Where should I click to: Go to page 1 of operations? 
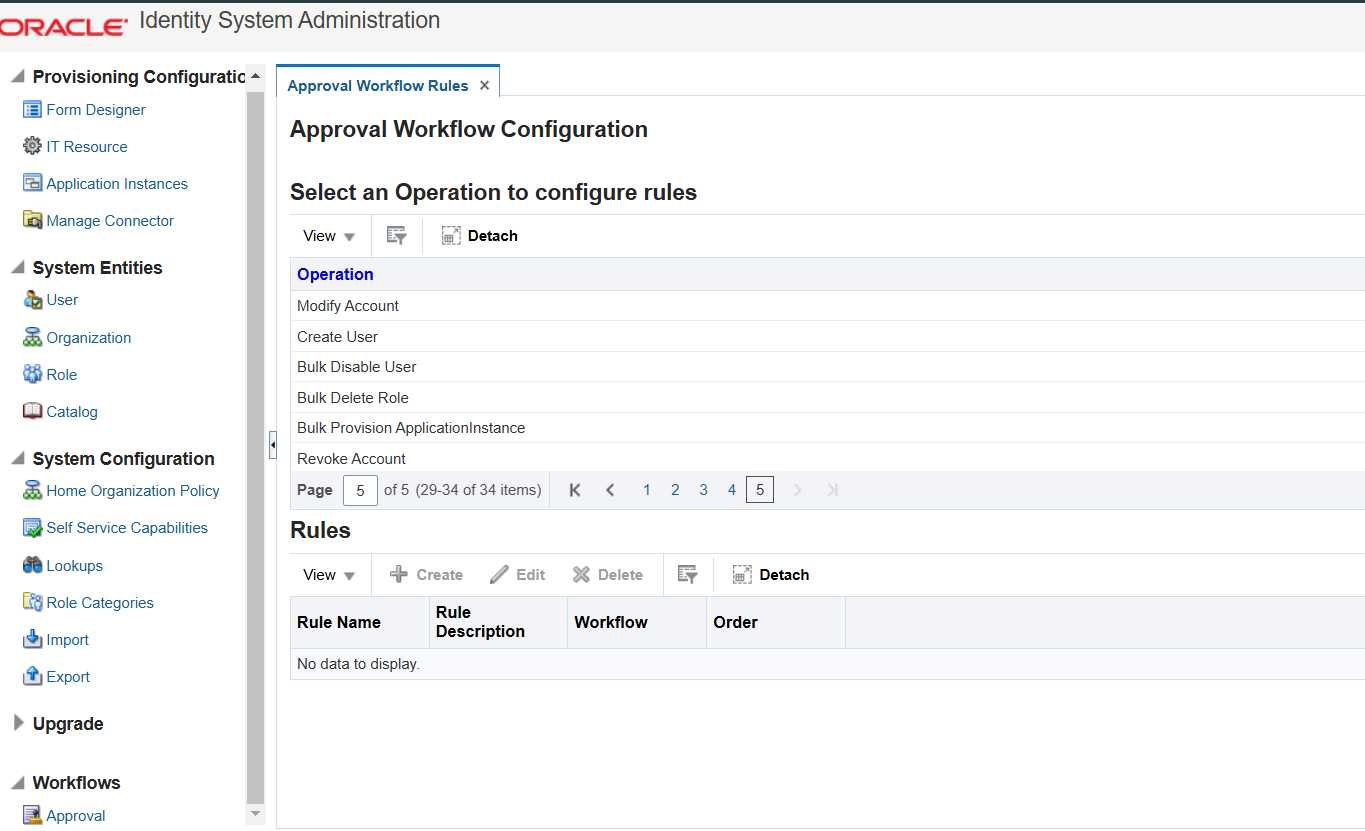(647, 490)
